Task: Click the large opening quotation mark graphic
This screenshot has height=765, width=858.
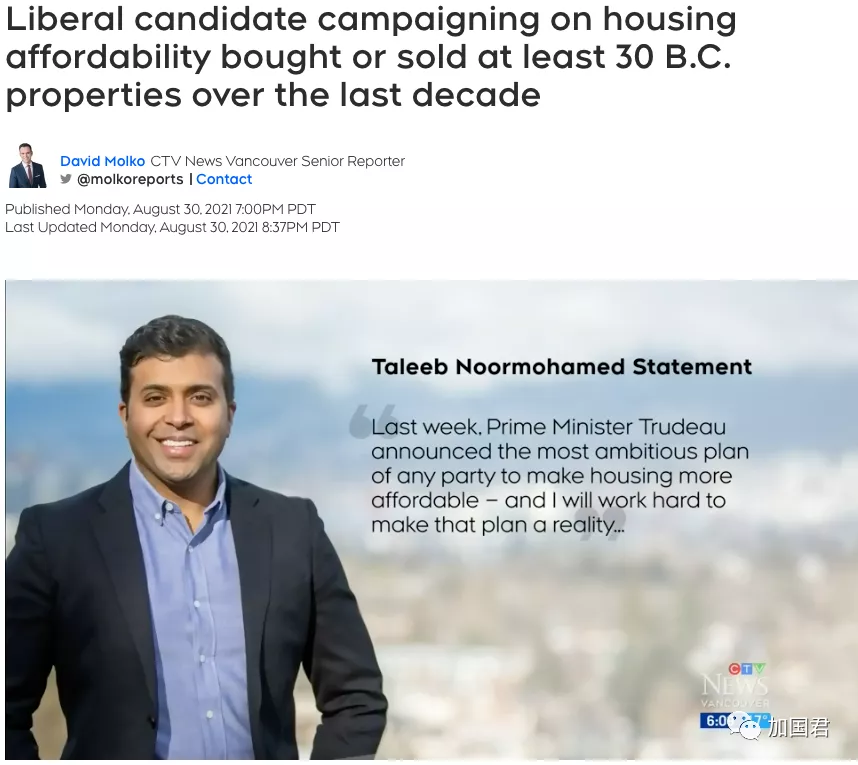Action: click(372, 421)
